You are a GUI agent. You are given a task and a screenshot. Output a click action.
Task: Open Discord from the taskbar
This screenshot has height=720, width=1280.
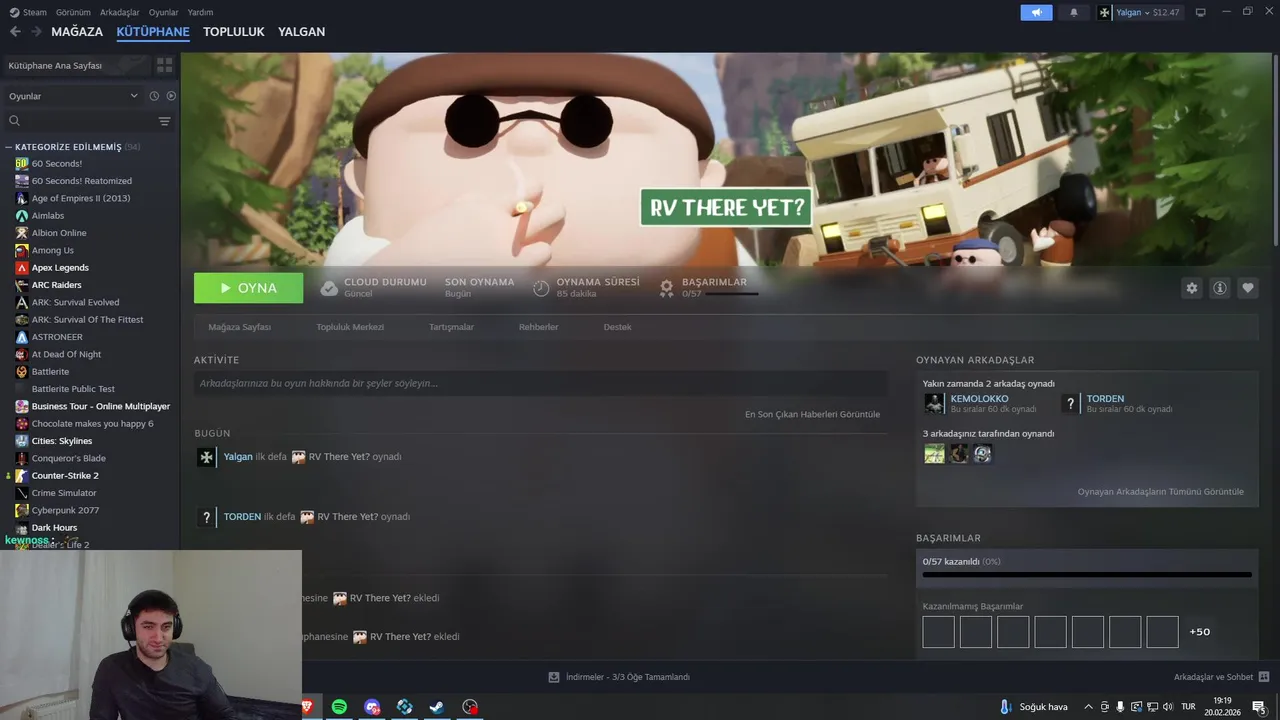[372, 707]
